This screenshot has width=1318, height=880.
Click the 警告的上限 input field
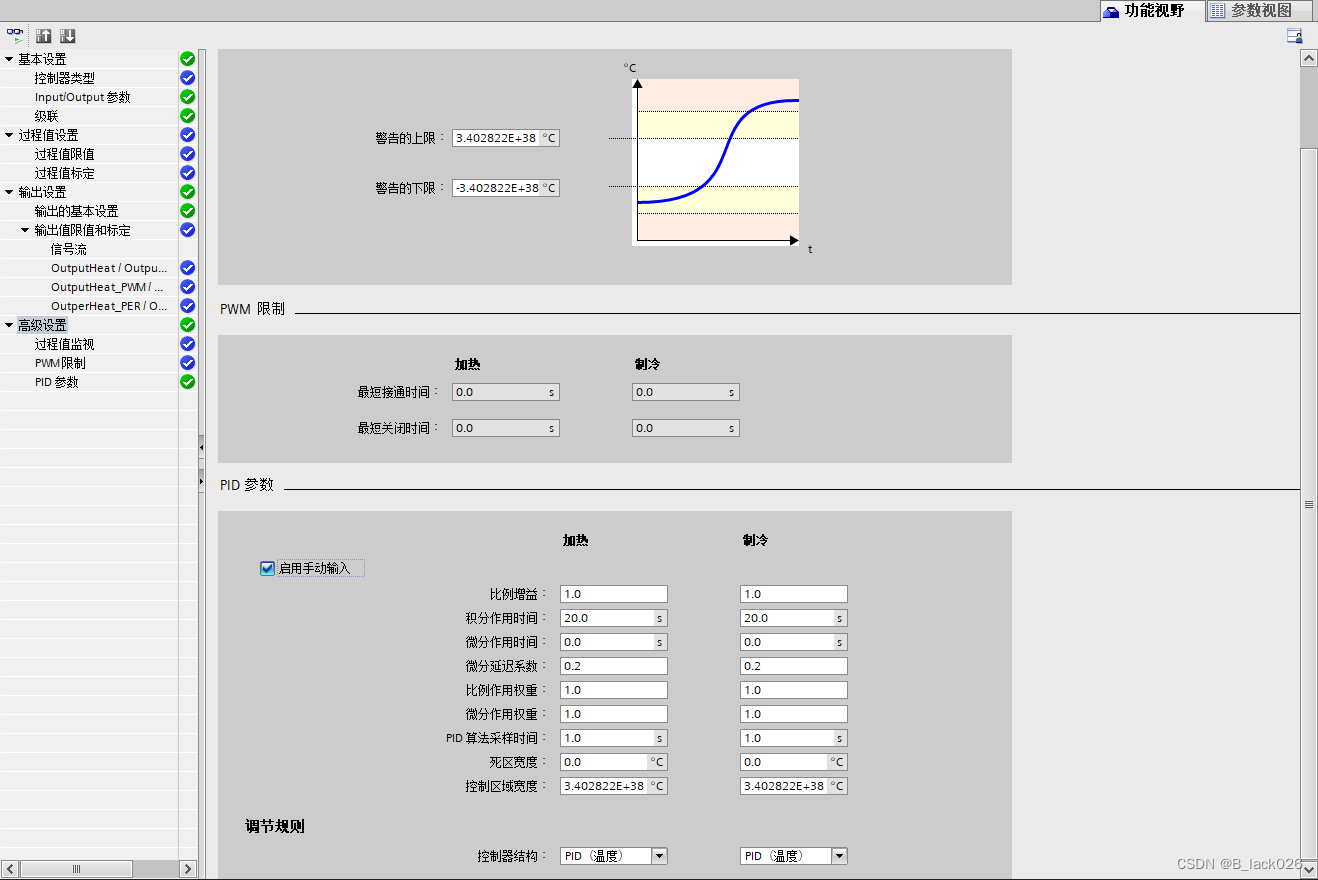(506, 138)
